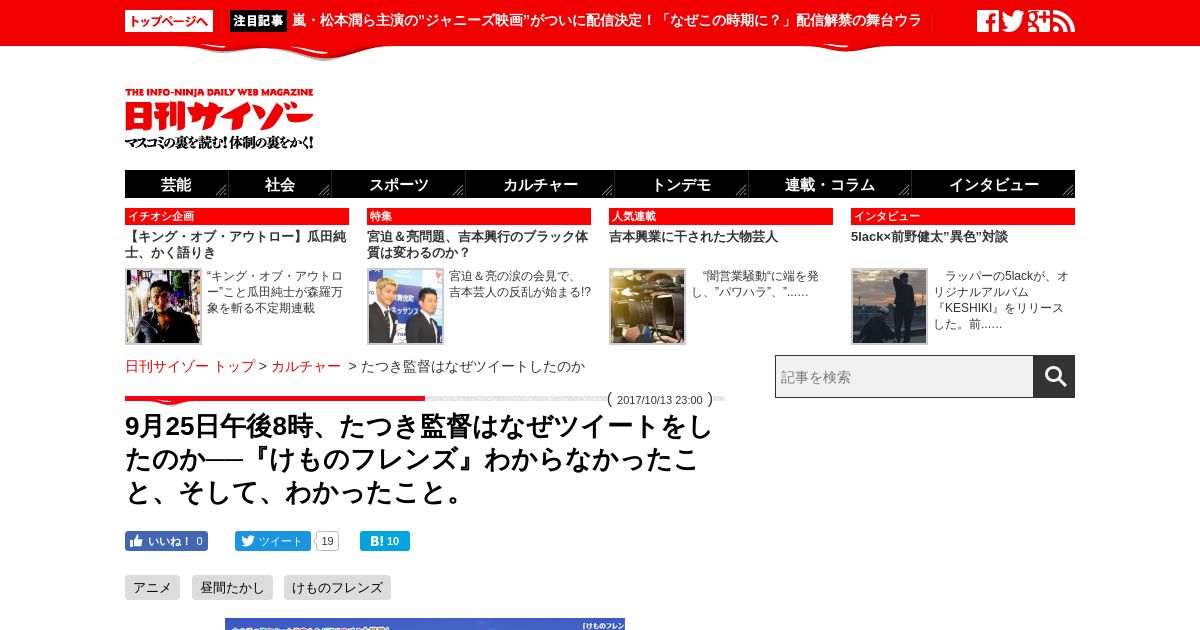Select the アニメ tag
Viewport: 1200px width, 630px height.
click(152, 588)
